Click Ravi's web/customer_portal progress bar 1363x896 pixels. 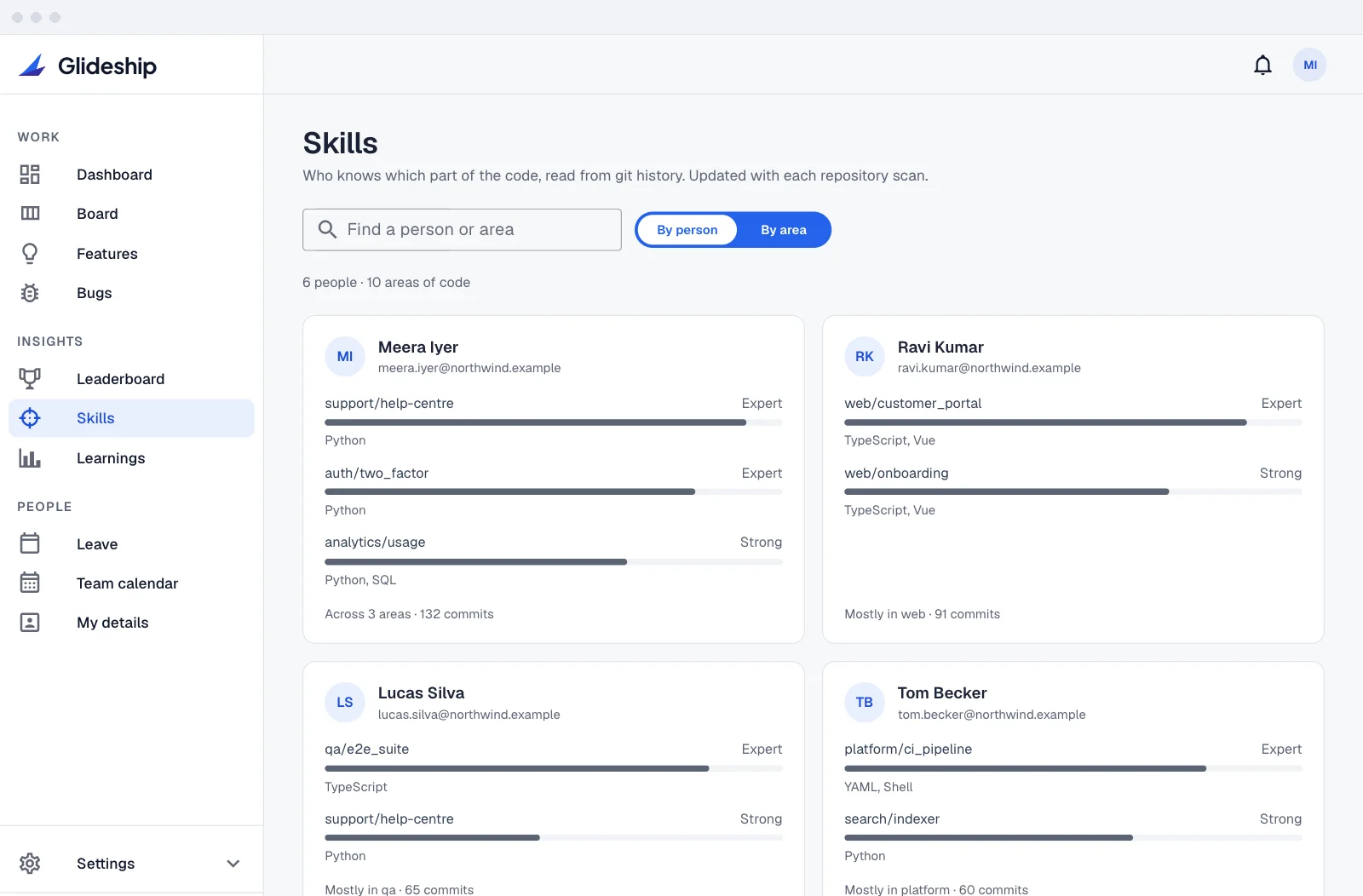pyautogui.click(x=1073, y=422)
